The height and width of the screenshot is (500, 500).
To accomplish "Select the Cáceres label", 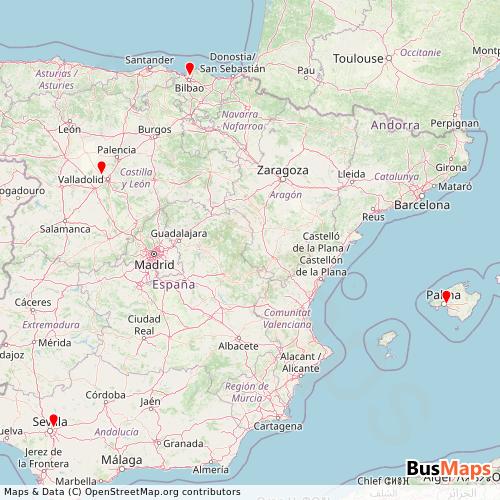I will (33, 302).
